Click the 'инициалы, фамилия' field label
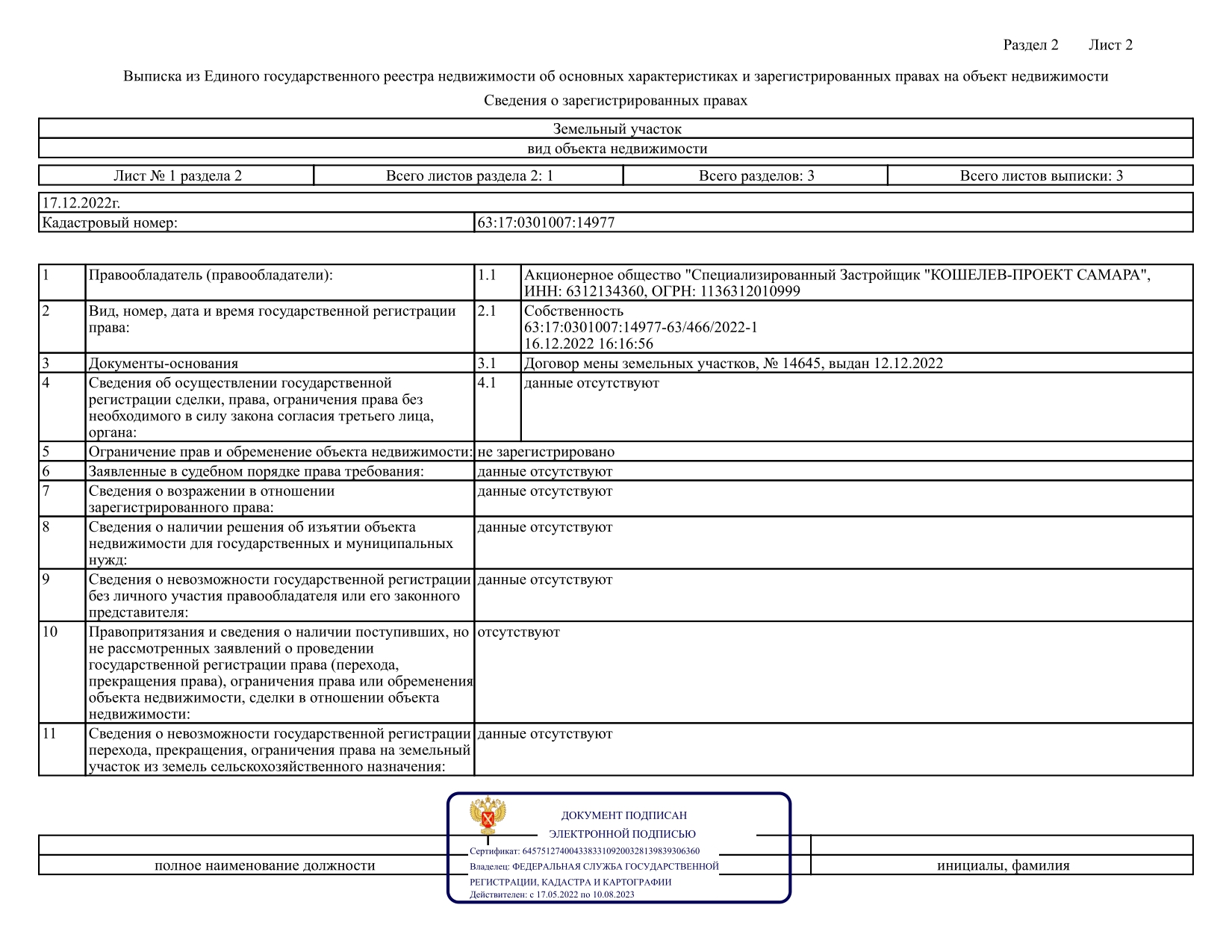 1003,865
